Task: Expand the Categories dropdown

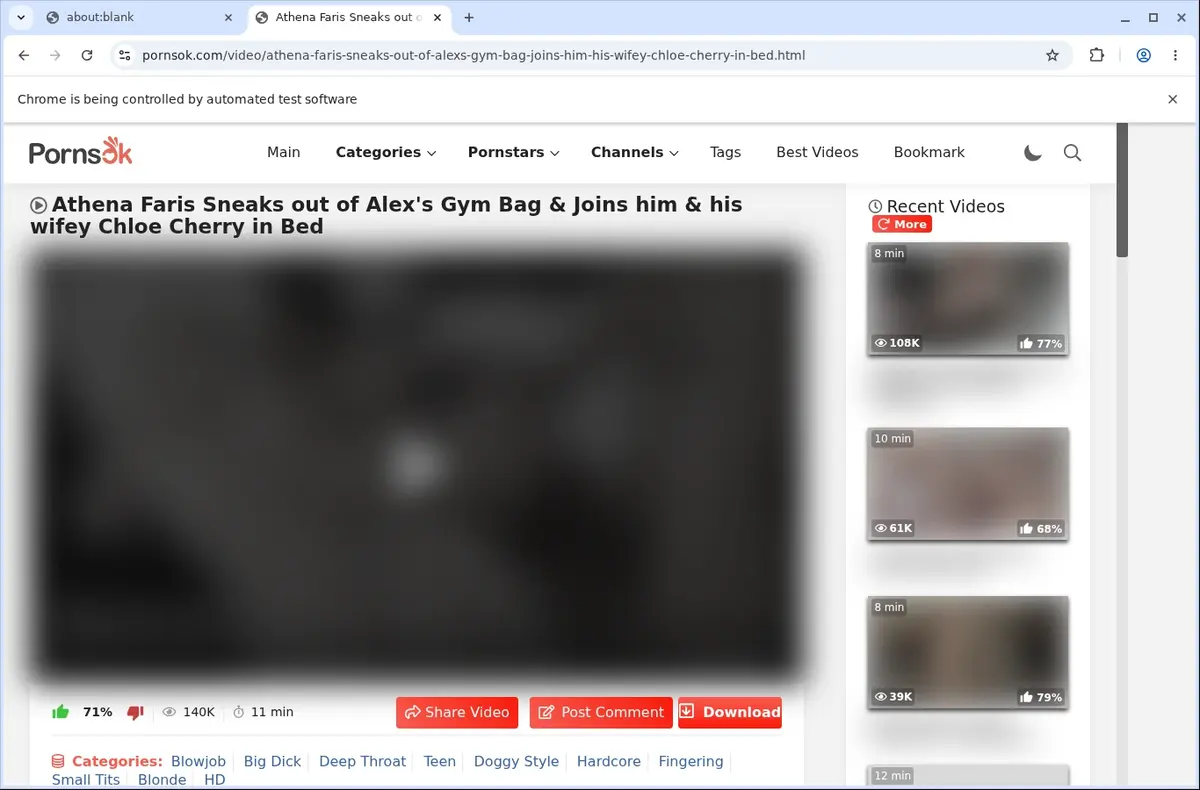Action: (x=386, y=152)
